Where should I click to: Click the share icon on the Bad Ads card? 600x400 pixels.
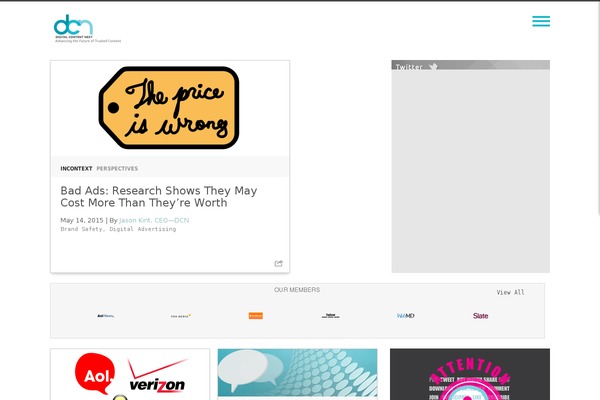click(279, 263)
